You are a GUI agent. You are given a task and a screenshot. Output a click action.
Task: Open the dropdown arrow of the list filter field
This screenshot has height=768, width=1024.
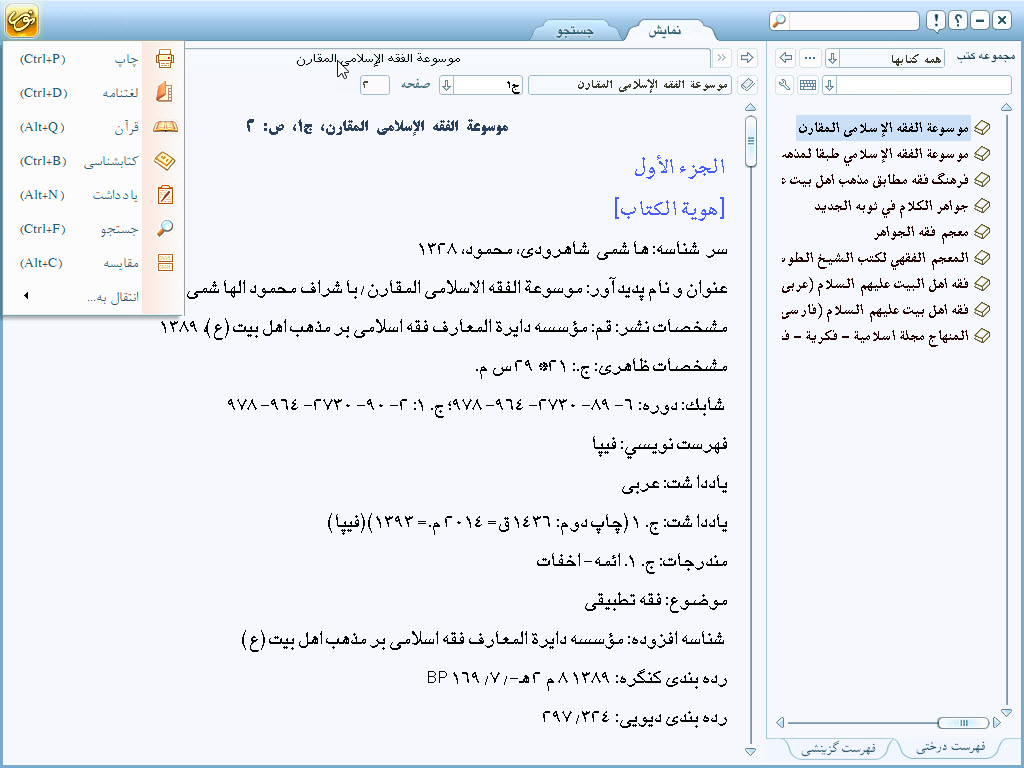(830, 85)
